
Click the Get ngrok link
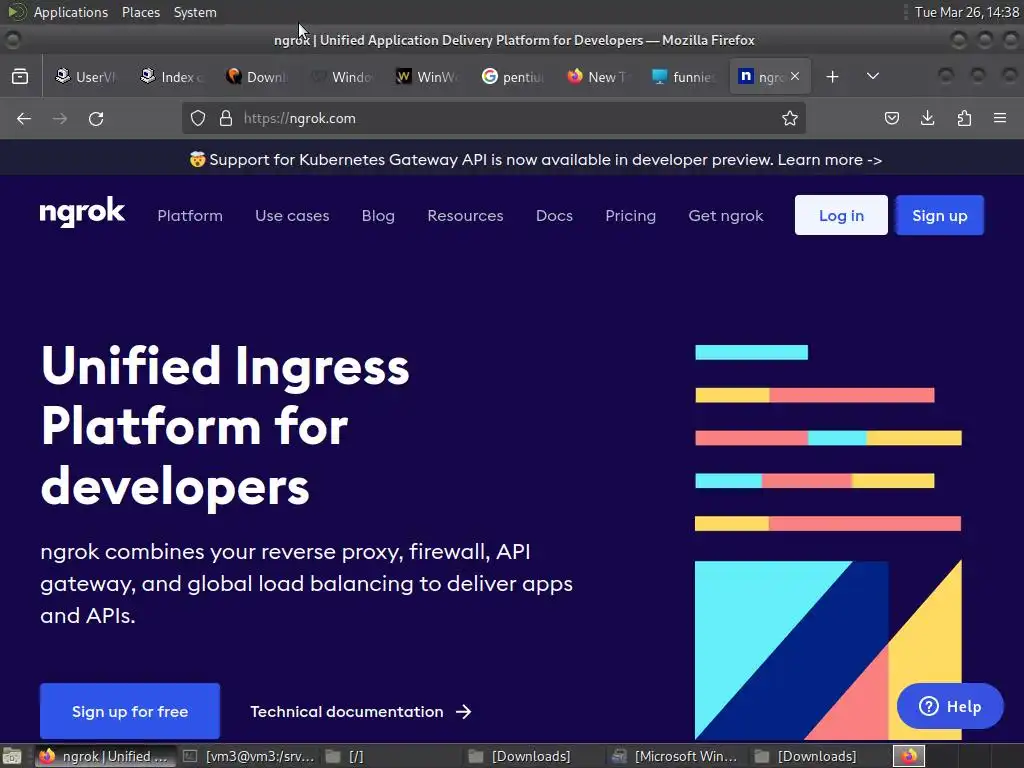(x=726, y=216)
